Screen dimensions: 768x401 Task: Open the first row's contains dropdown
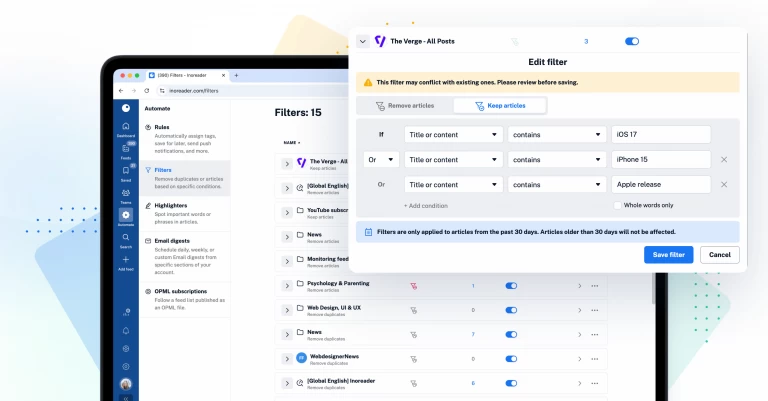coord(555,134)
